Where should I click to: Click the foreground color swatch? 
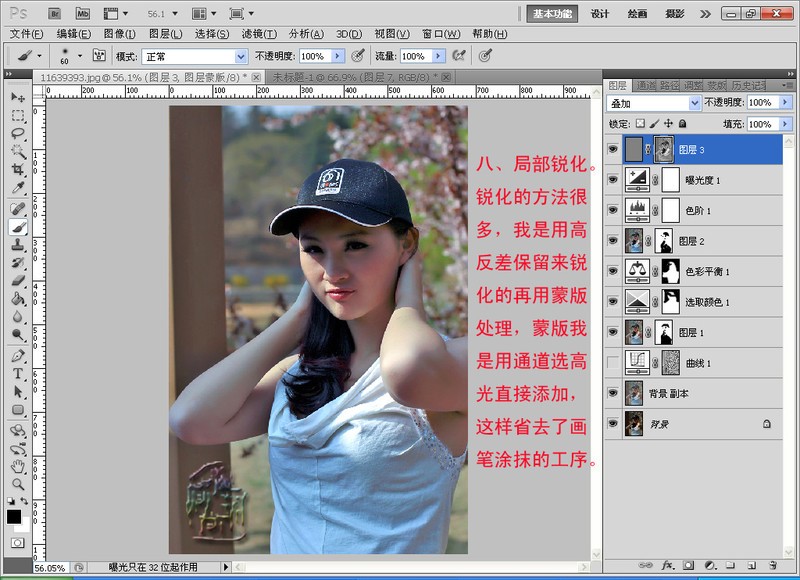[13, 517]
